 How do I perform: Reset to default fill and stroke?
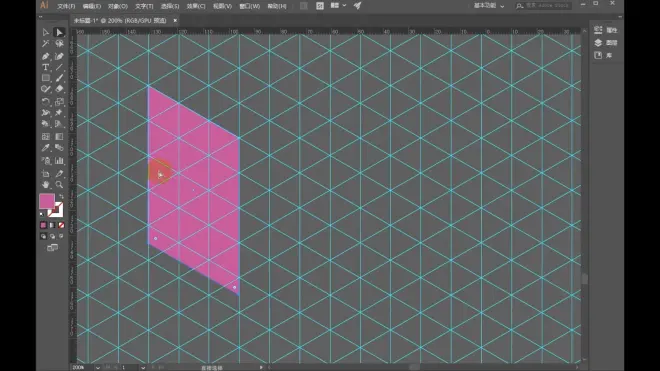(x=42, y=214)
